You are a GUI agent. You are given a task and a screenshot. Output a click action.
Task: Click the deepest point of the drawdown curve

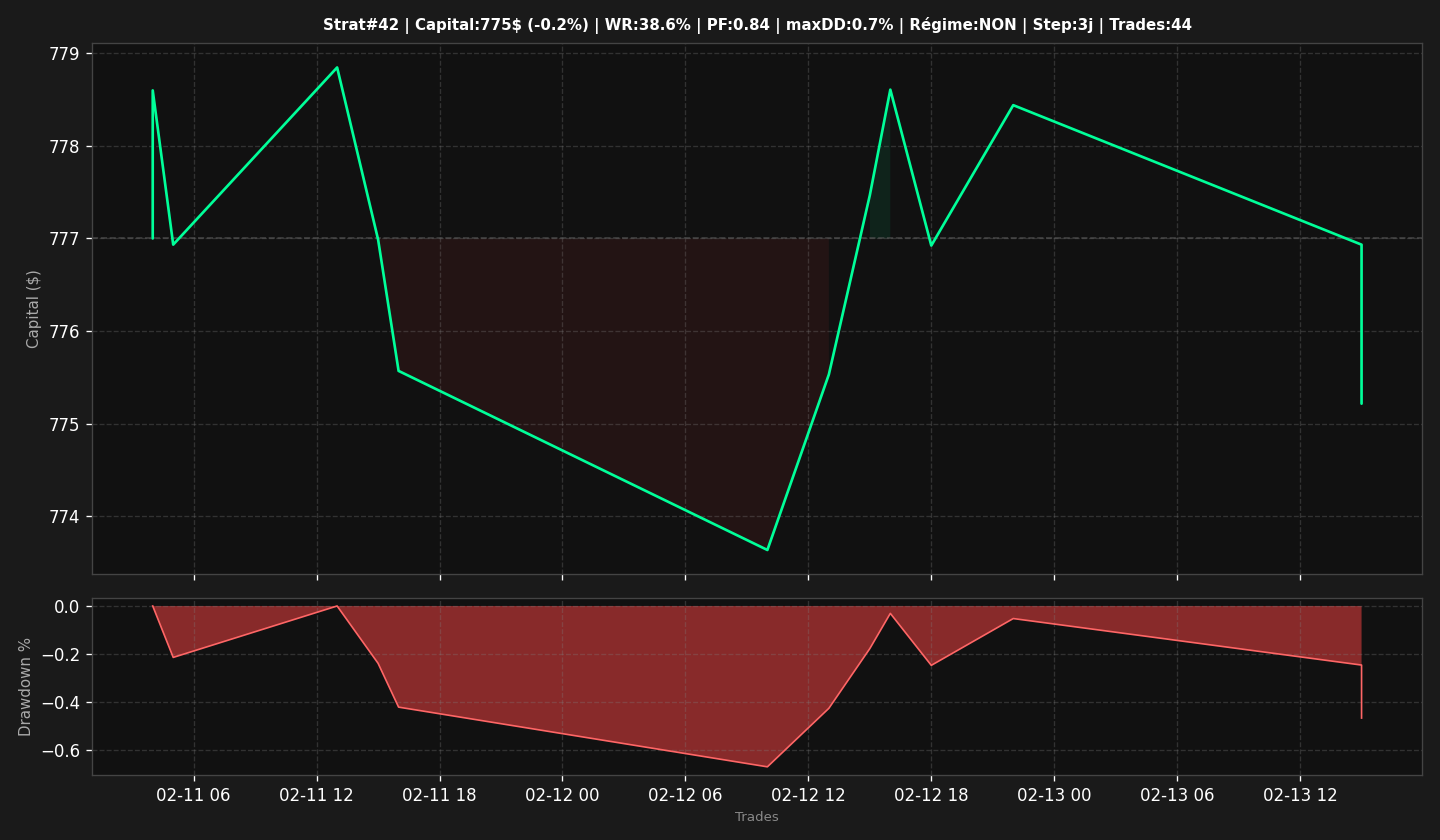click(767, 767)
